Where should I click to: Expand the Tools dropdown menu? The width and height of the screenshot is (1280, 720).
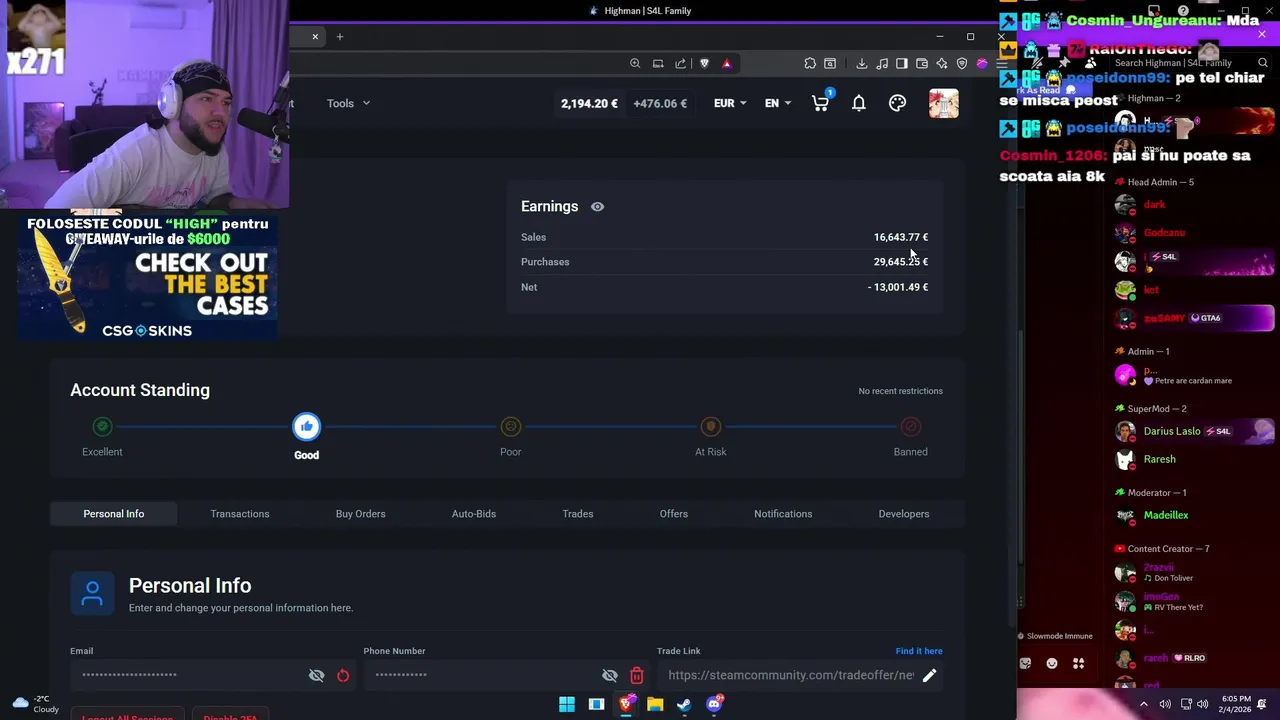tap(348, 103)
